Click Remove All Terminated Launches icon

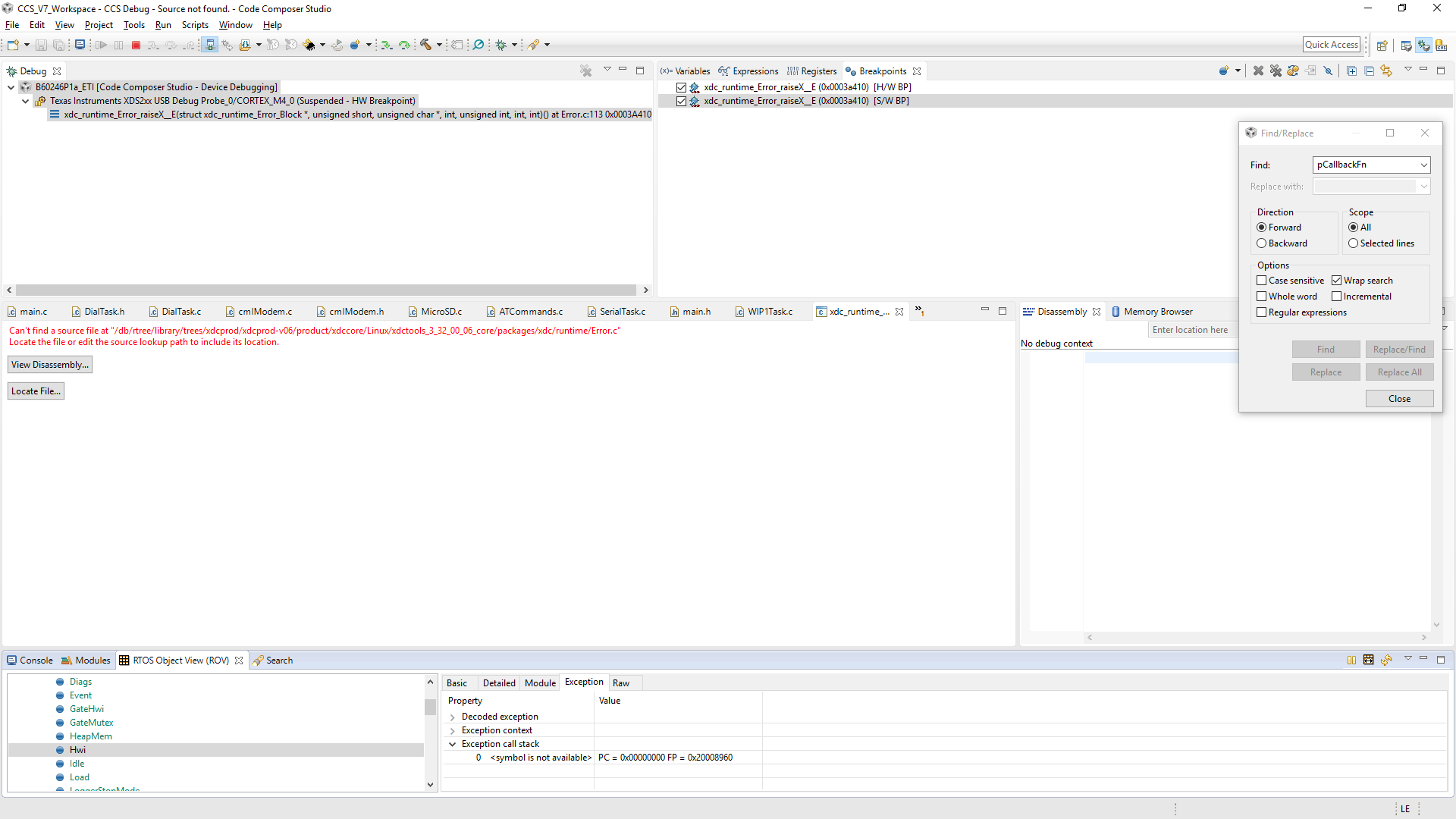coord(585,71)
